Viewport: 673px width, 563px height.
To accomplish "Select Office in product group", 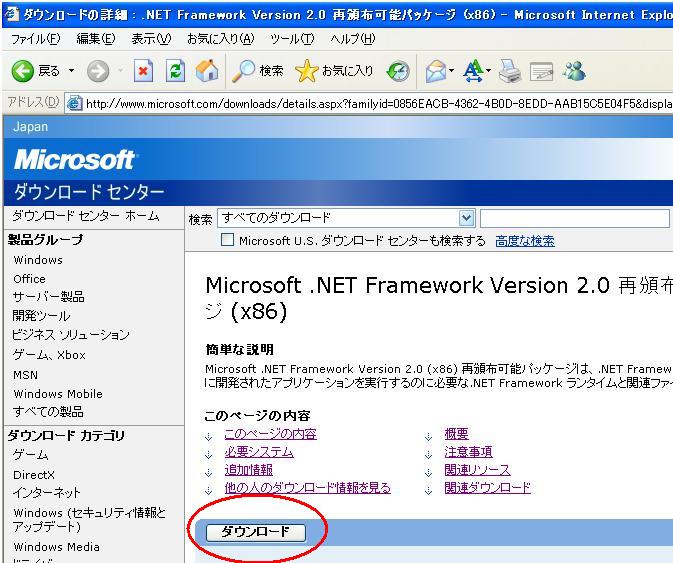I will coord(29,279).
